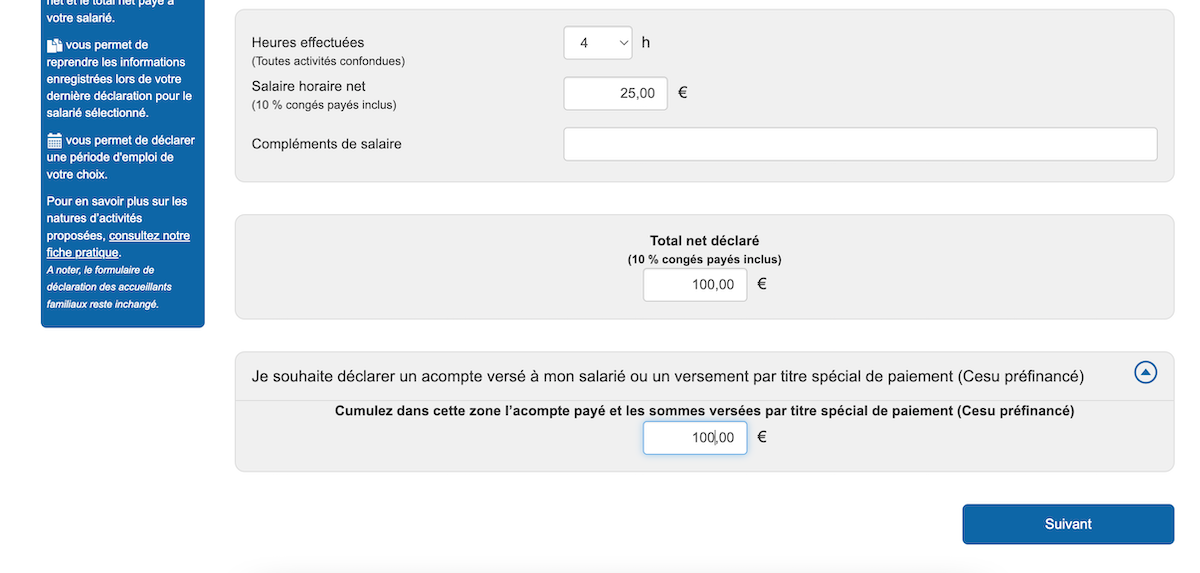Open the 'consultez notre fiche pratique' link
1200x573 pixels.
pyautogui.click(x=149, y=236)
